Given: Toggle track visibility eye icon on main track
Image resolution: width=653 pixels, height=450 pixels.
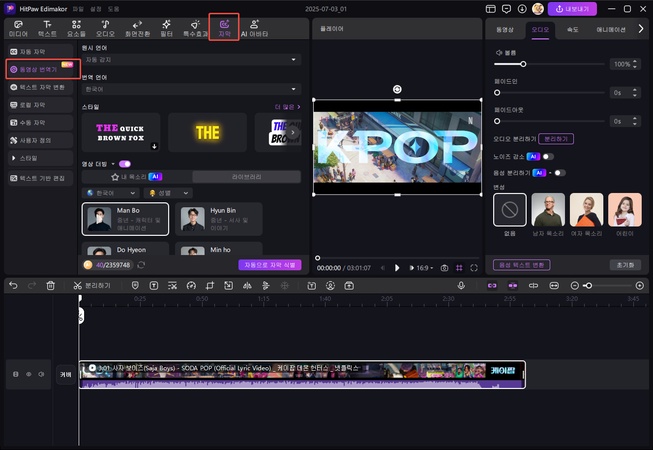Looking at the screenshot, I should pyautogui.click(x=29, y=374).
